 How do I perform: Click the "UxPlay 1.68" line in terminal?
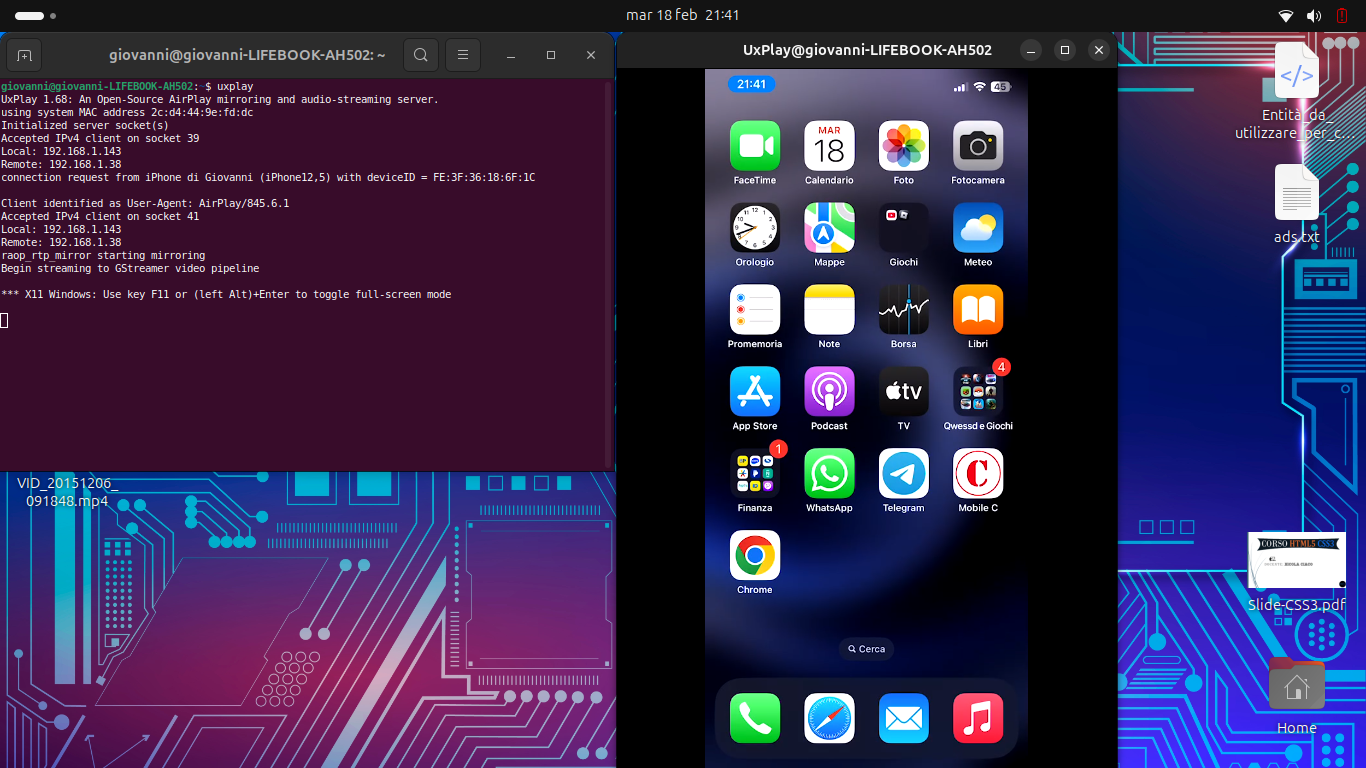[x=220, y=100]
